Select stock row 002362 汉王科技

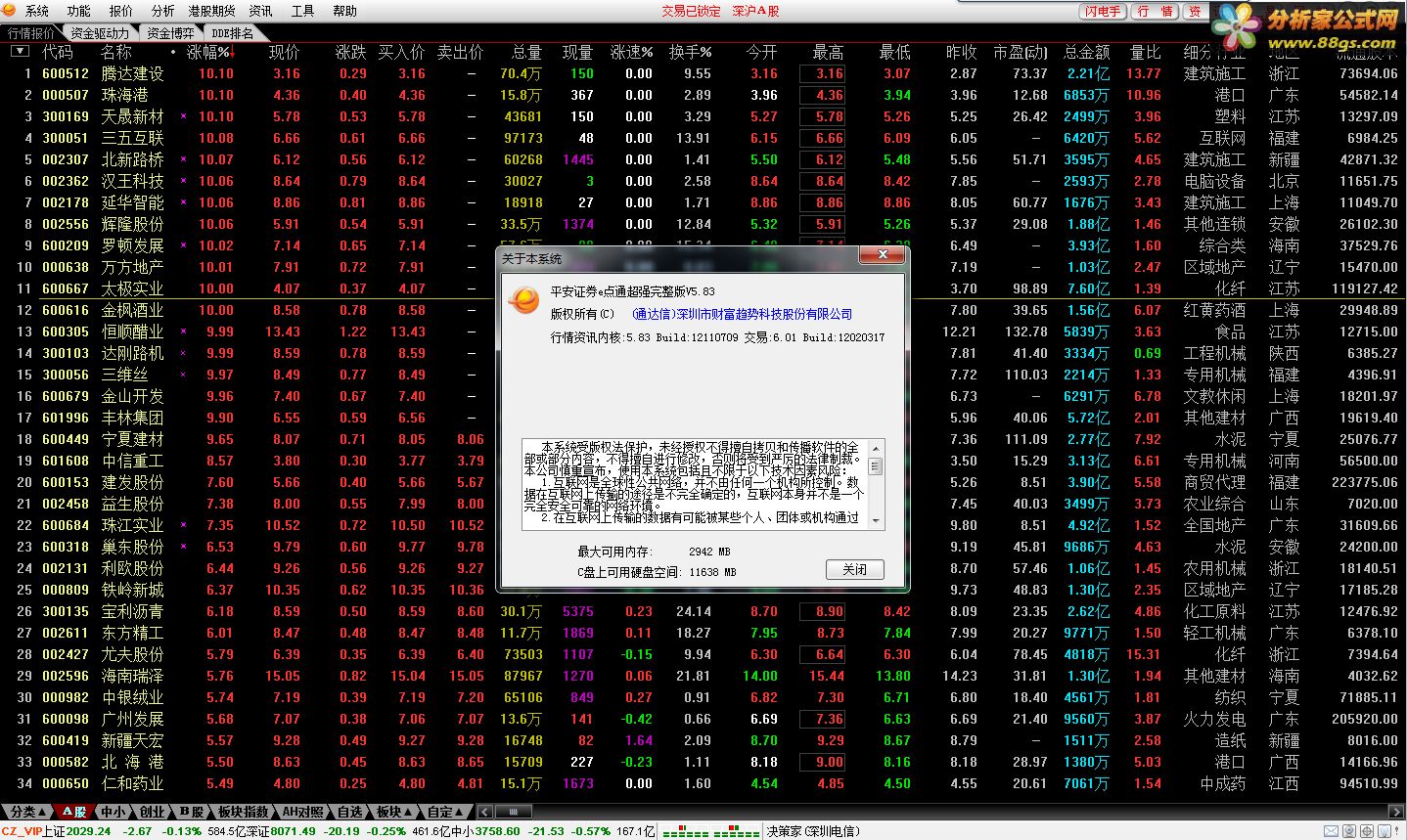703,181
